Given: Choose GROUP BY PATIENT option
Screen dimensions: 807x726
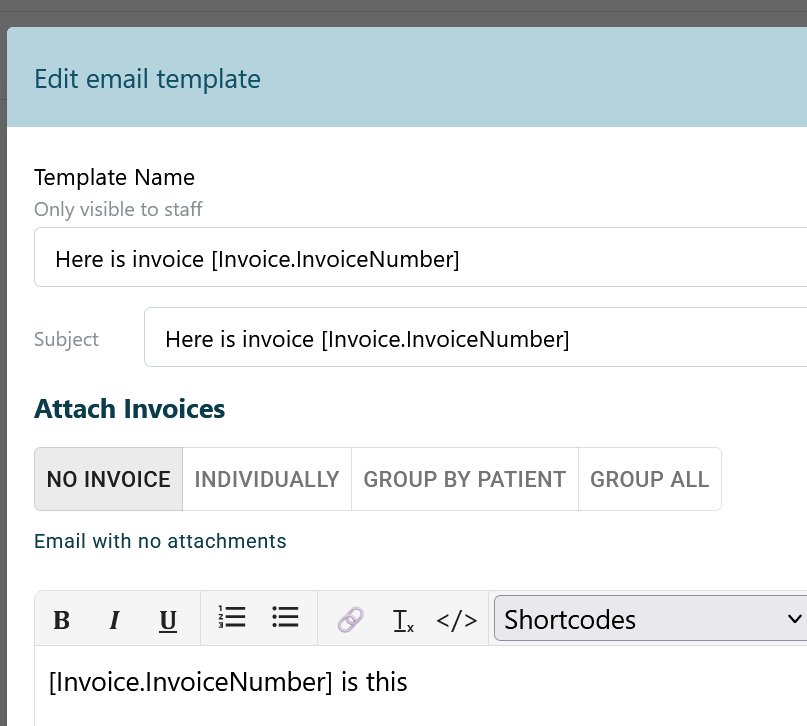Looking at the screenshot, I should click(465, 479).
